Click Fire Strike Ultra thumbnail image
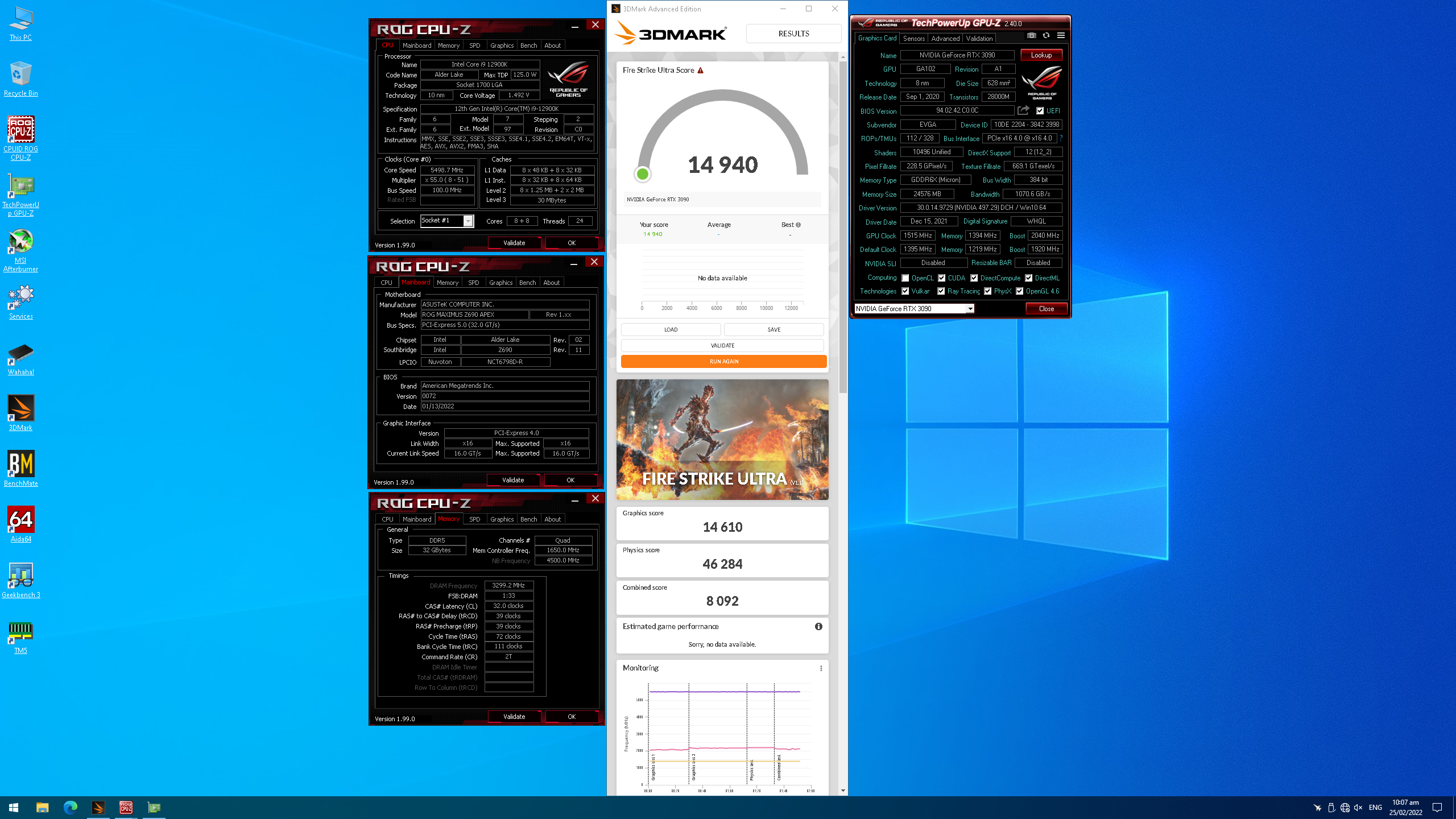1456x819 pixels. pyautogui.click(x=722, y=440)
